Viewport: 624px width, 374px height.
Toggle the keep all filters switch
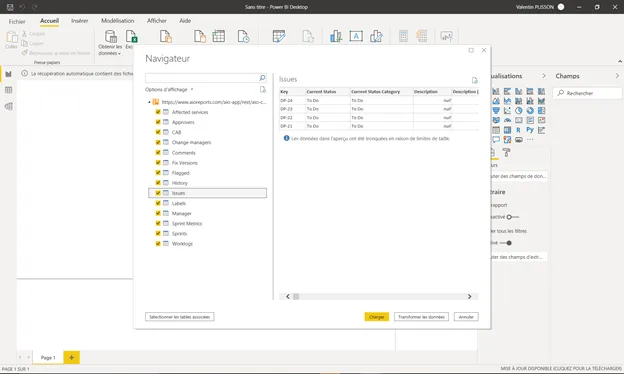pyautogui.click(x=506, y=243)
